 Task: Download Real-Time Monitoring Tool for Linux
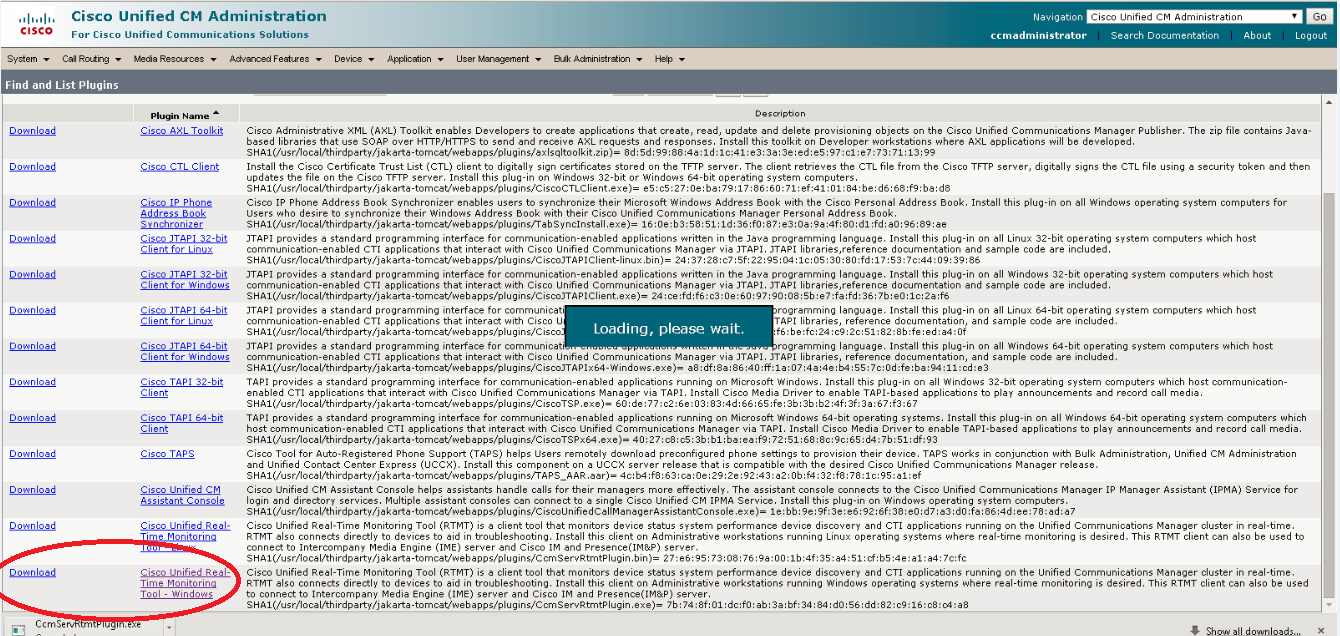32,527
